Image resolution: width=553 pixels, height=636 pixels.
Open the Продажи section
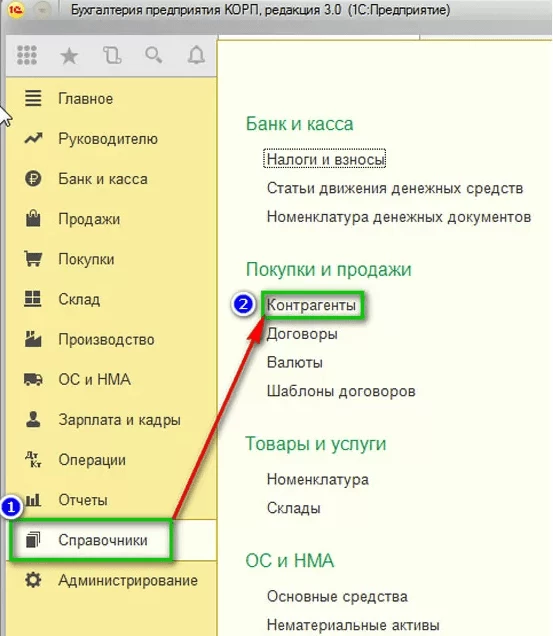tap(89, 219)
